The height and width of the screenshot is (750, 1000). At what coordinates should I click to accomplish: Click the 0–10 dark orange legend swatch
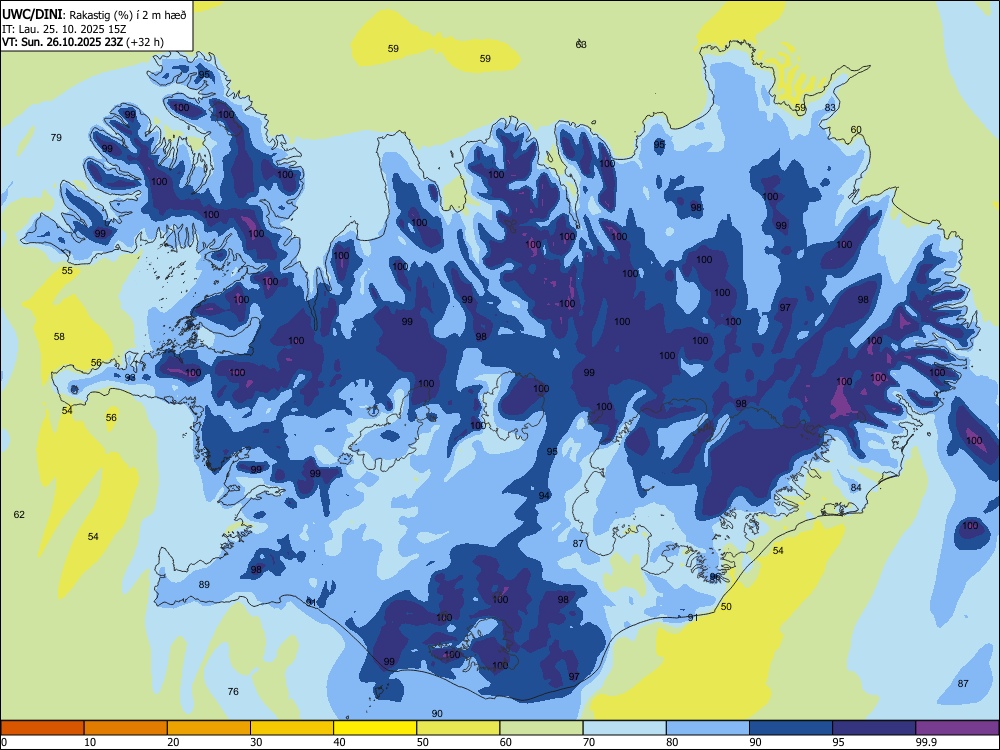point(42,728)
